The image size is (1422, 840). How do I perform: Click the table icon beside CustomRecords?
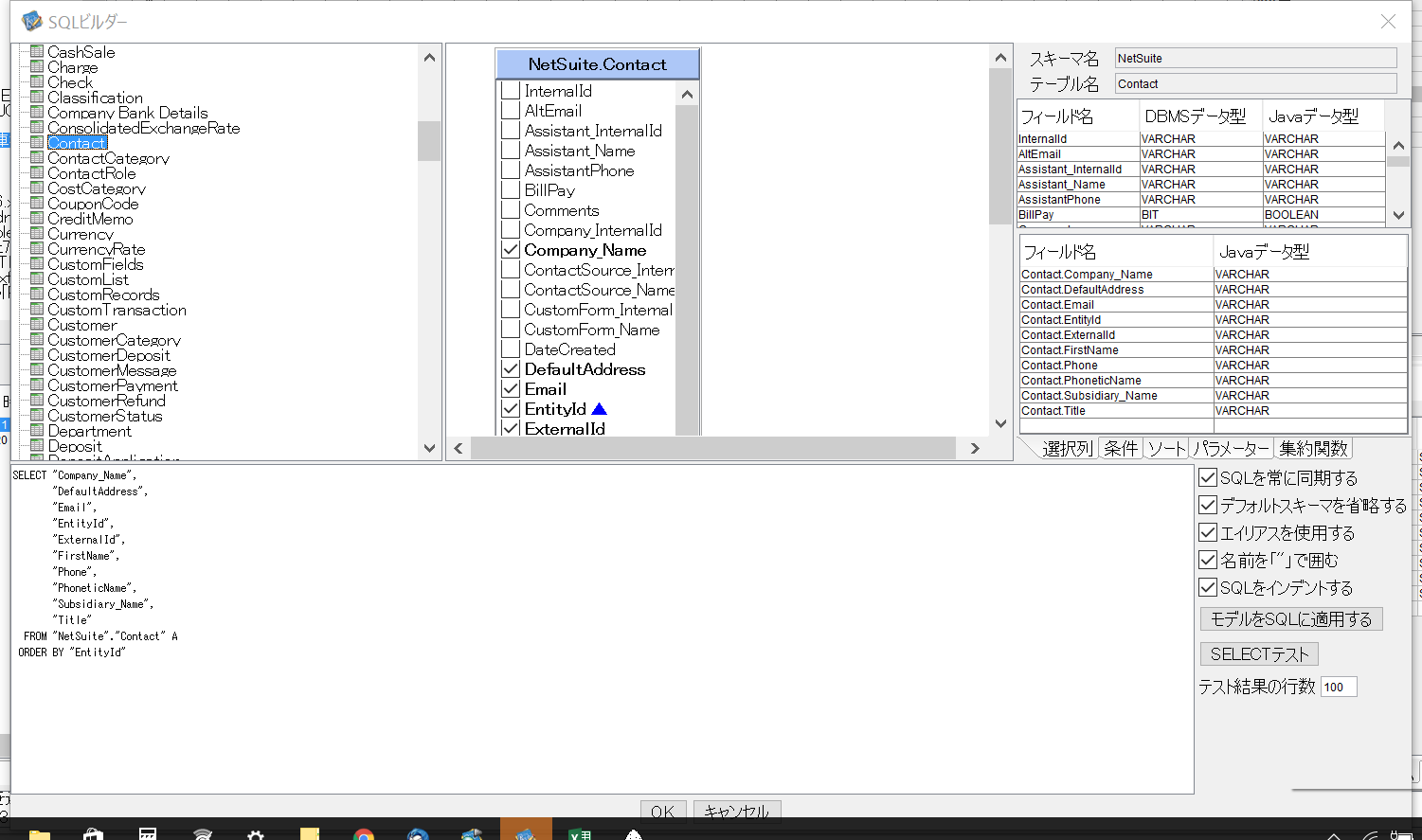point(37,294)
